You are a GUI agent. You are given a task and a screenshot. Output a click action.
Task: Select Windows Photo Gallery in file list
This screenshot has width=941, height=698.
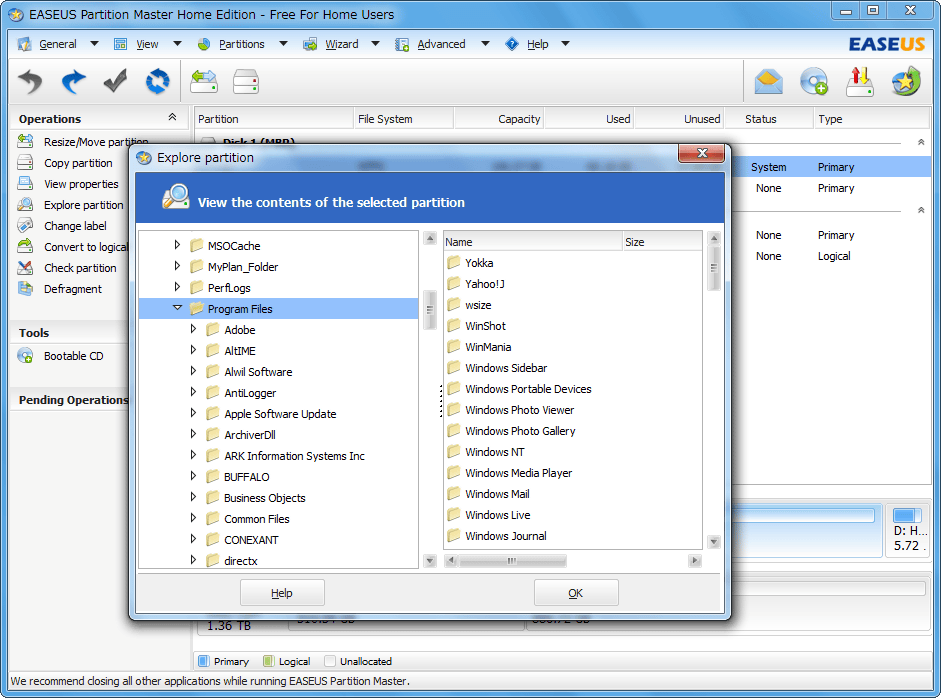pos(520,431)
